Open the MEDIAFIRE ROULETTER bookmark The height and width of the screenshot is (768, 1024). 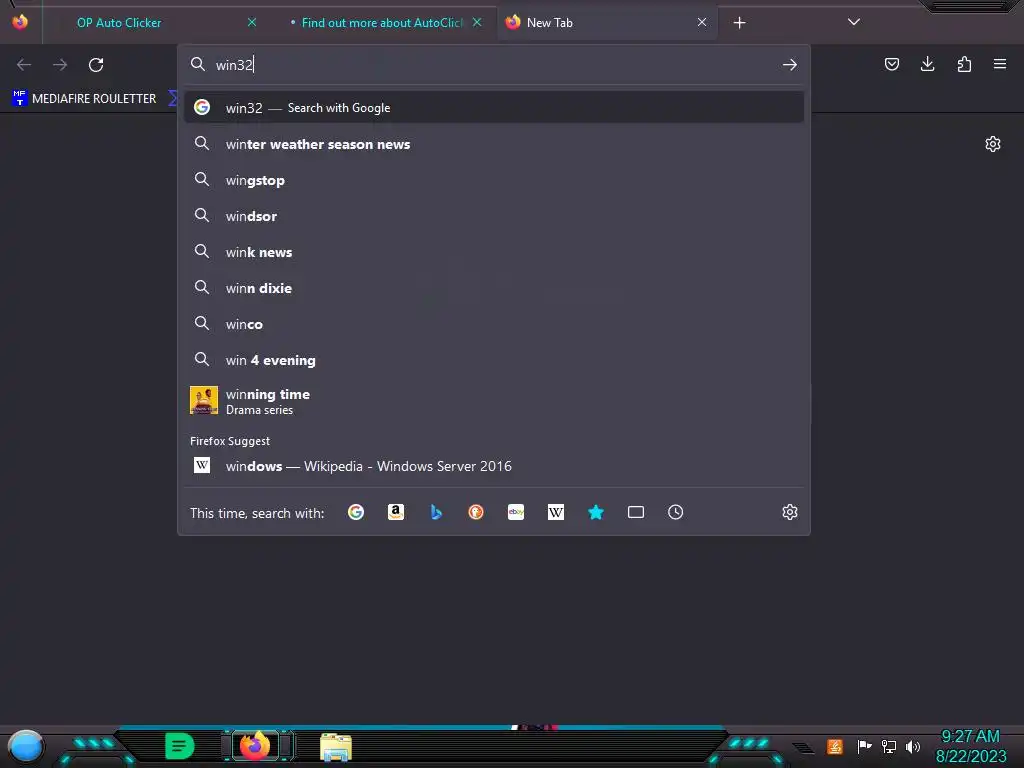pos(84,99)
